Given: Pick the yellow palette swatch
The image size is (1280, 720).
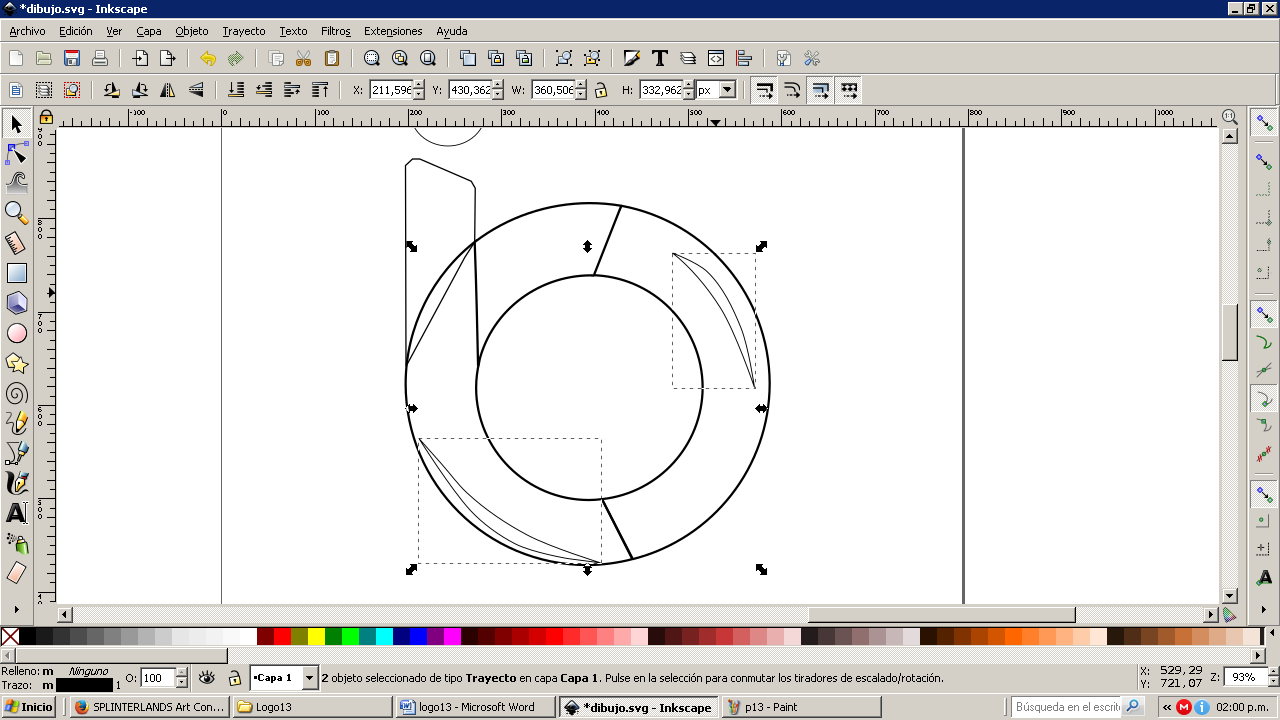Looking at the screenshot, I should pyautogui.click(x=316, y=636).
